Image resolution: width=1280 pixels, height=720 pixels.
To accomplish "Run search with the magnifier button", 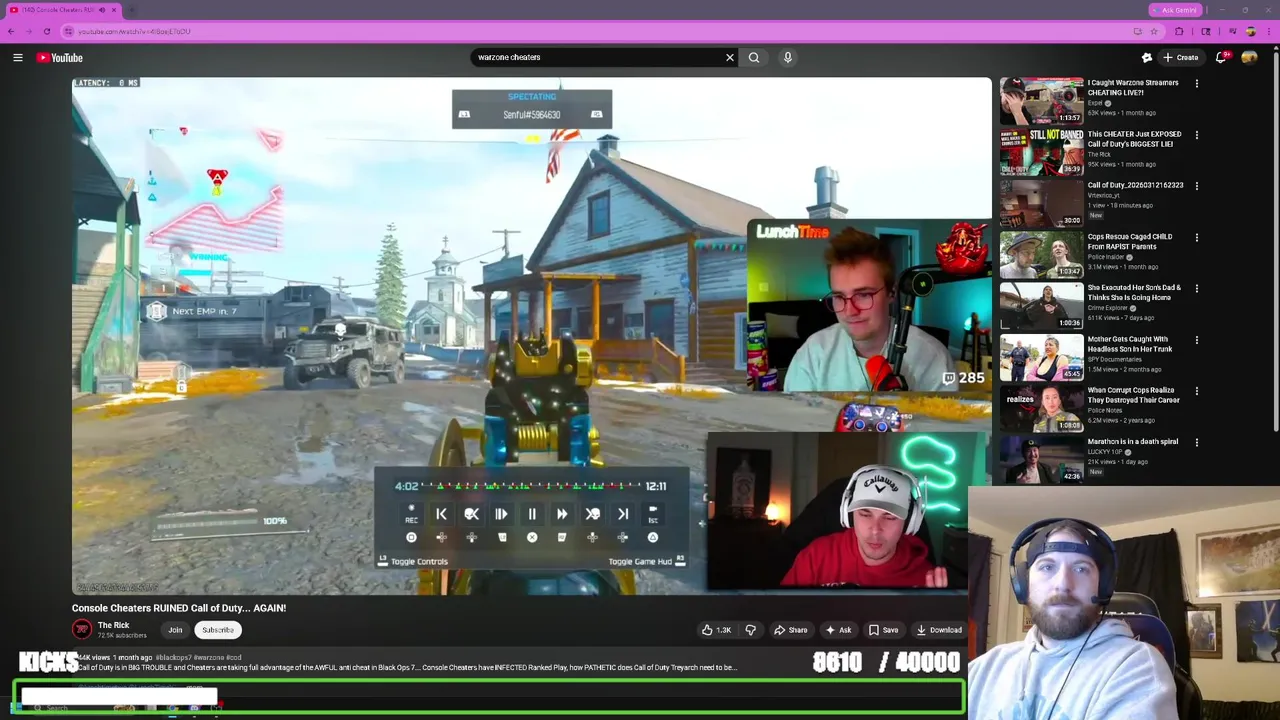I will tap(754, 57).
